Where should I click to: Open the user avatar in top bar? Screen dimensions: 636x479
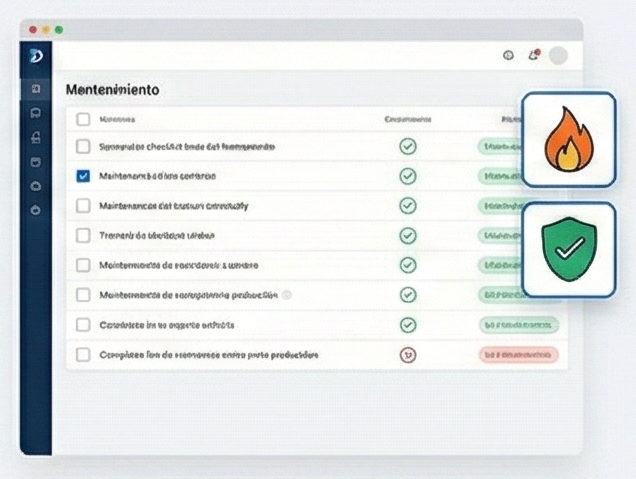[558, 55]
